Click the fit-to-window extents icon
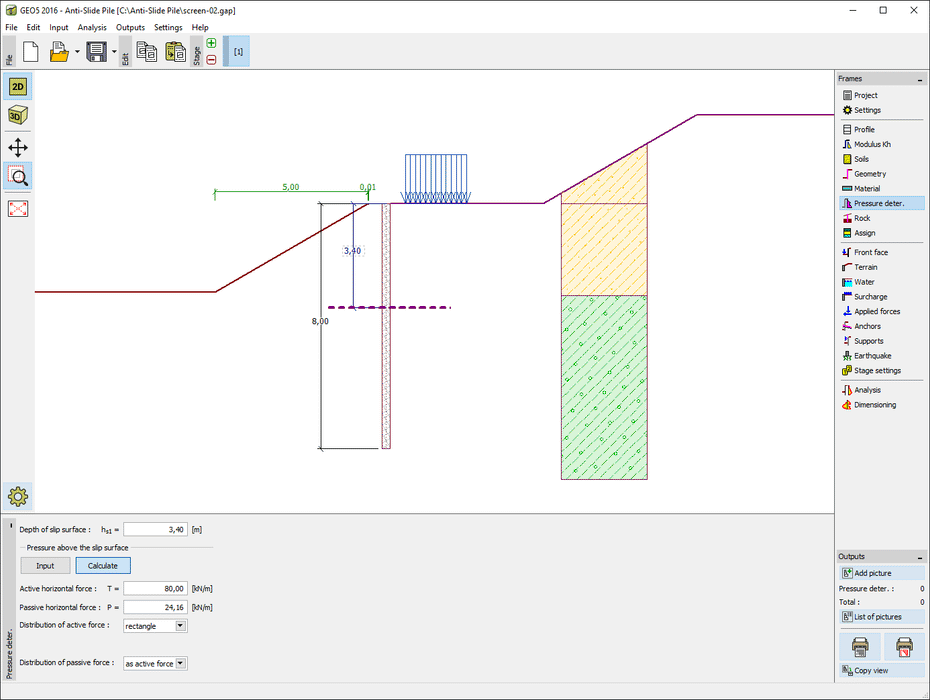 click(x=18, y=208)
